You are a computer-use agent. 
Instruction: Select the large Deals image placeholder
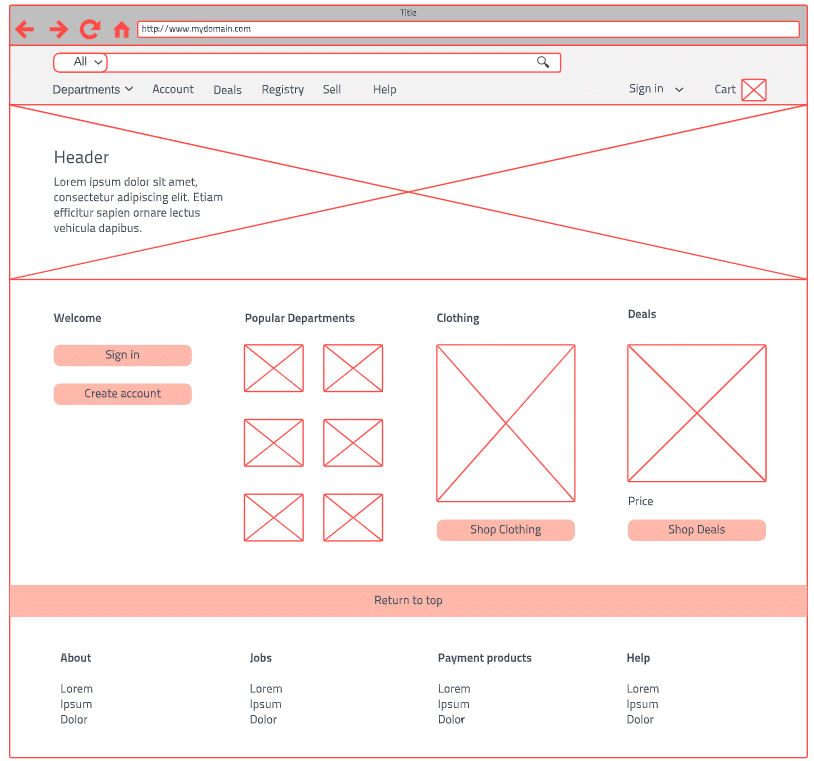(x=696, y=413)
